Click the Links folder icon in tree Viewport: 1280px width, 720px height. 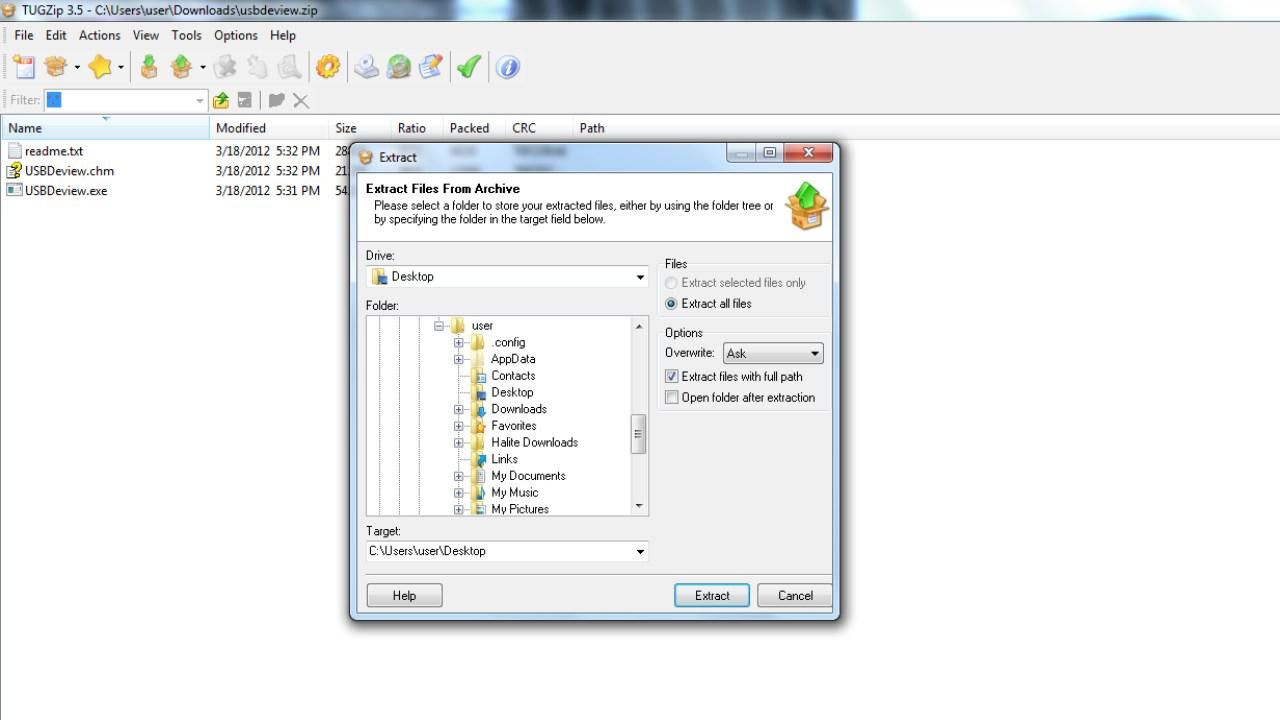coord(479,459)
